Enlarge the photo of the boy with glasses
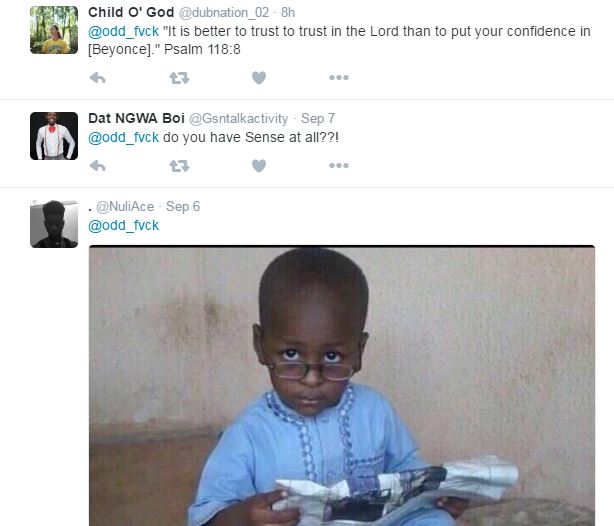This screenshot has width=614, height=526. [342, 385]
